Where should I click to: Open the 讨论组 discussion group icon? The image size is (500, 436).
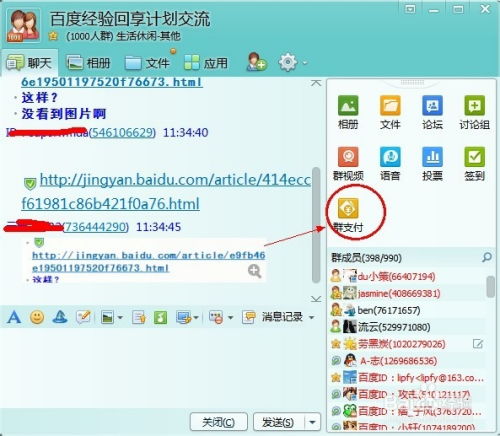[x=474, y=112]
